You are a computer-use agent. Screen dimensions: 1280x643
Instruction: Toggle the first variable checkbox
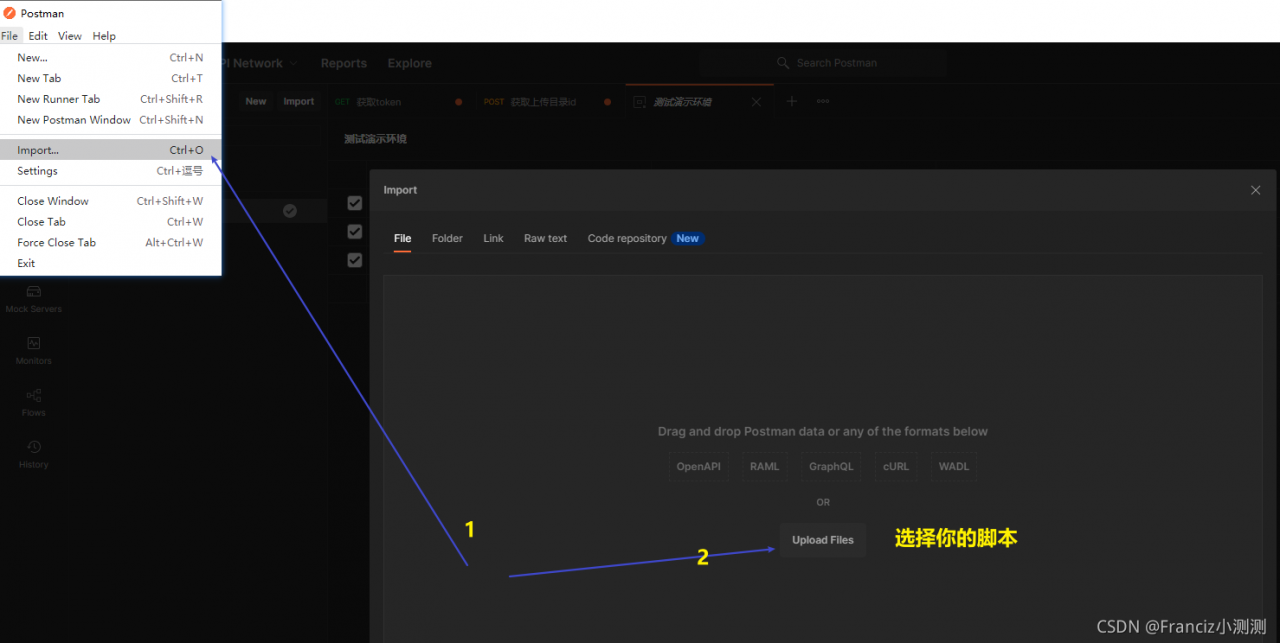(354, 203)
